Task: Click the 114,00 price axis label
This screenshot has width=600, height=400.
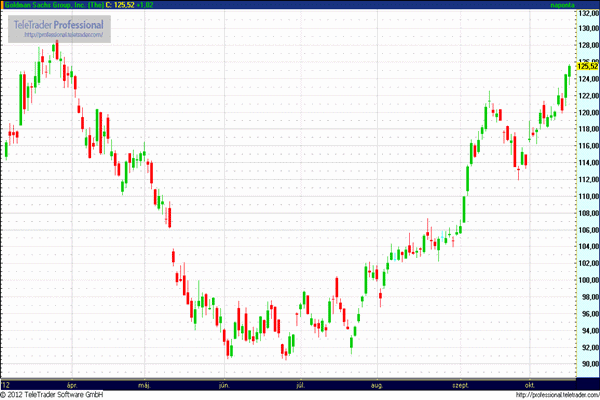Action: 589,163
